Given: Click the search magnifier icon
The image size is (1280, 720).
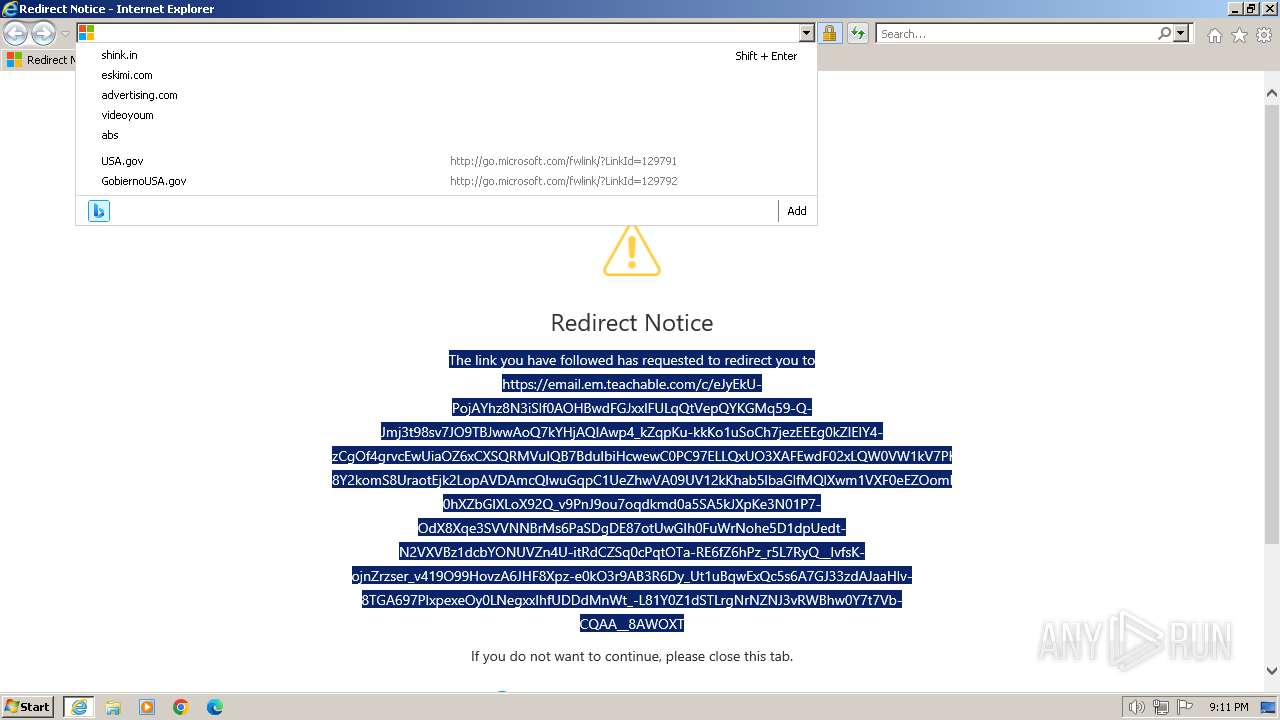Looking at the screenshot, I should click(1164, 33).
